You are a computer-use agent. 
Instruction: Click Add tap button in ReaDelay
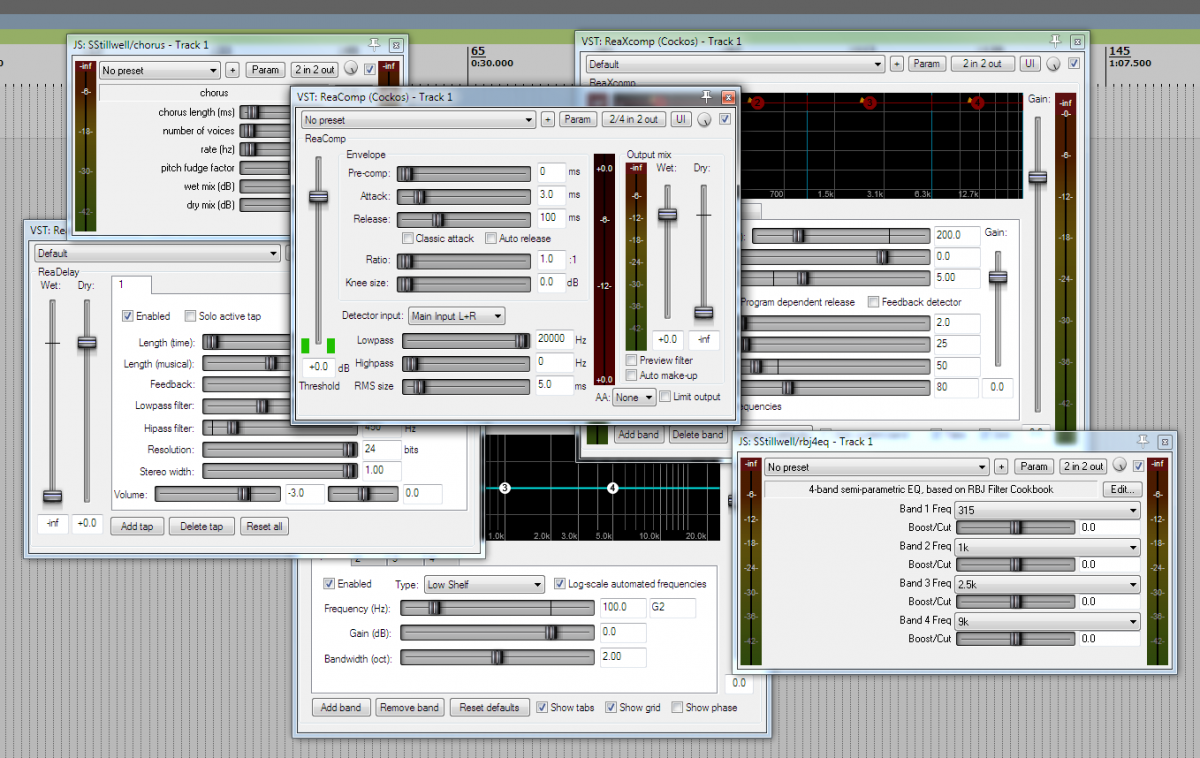tap(137, 527)
